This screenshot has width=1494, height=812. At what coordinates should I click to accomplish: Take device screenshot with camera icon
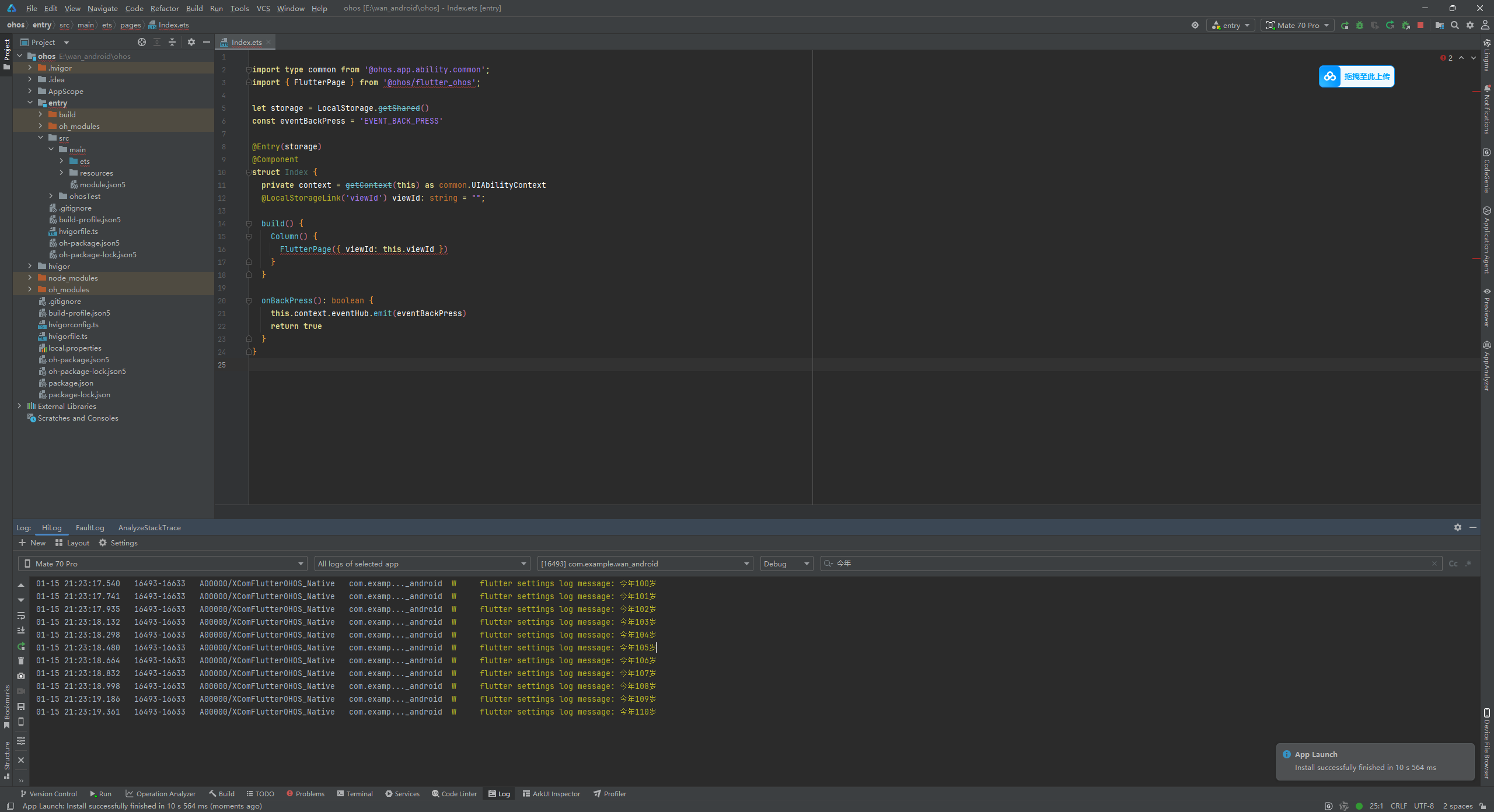pyautogui.click(x=21, y=675)
